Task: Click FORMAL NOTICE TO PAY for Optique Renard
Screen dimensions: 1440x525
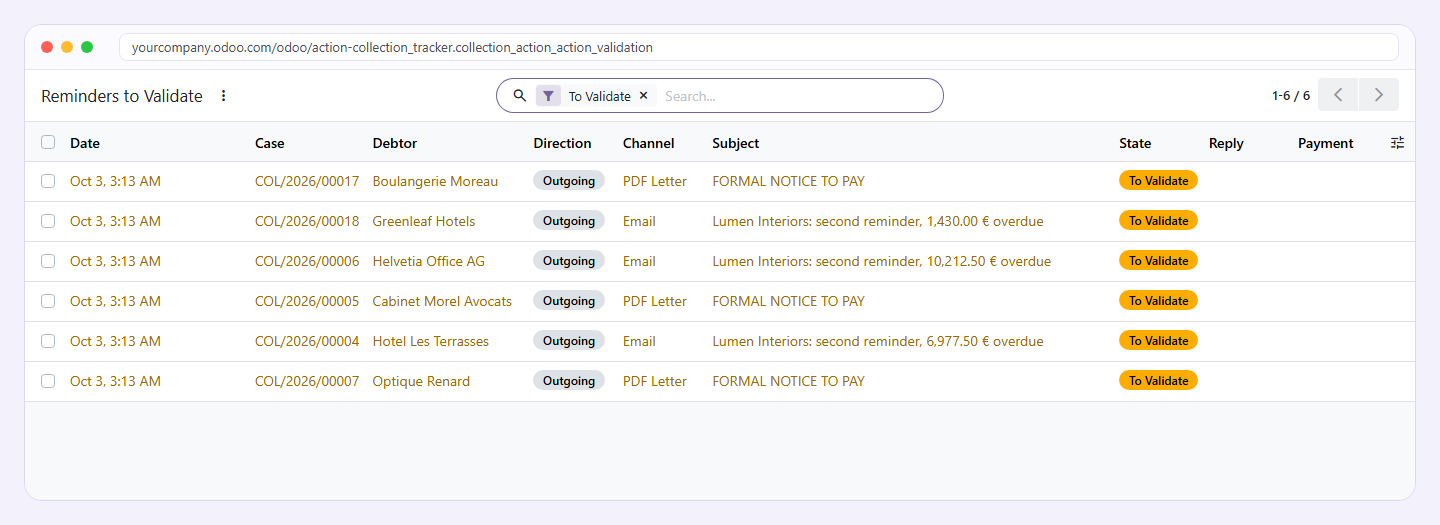Action: [789, 381]
